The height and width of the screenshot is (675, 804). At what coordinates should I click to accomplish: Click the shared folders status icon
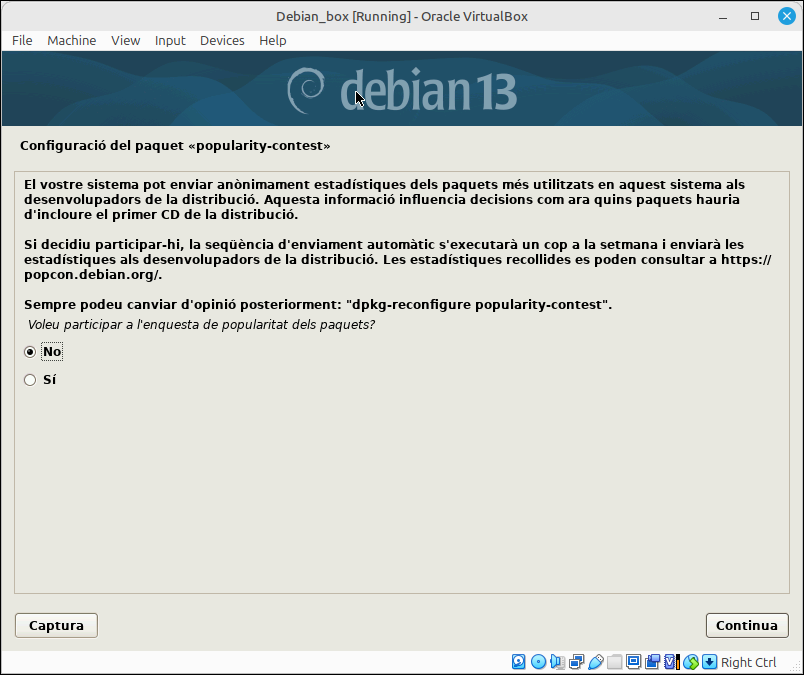(614, 662)
